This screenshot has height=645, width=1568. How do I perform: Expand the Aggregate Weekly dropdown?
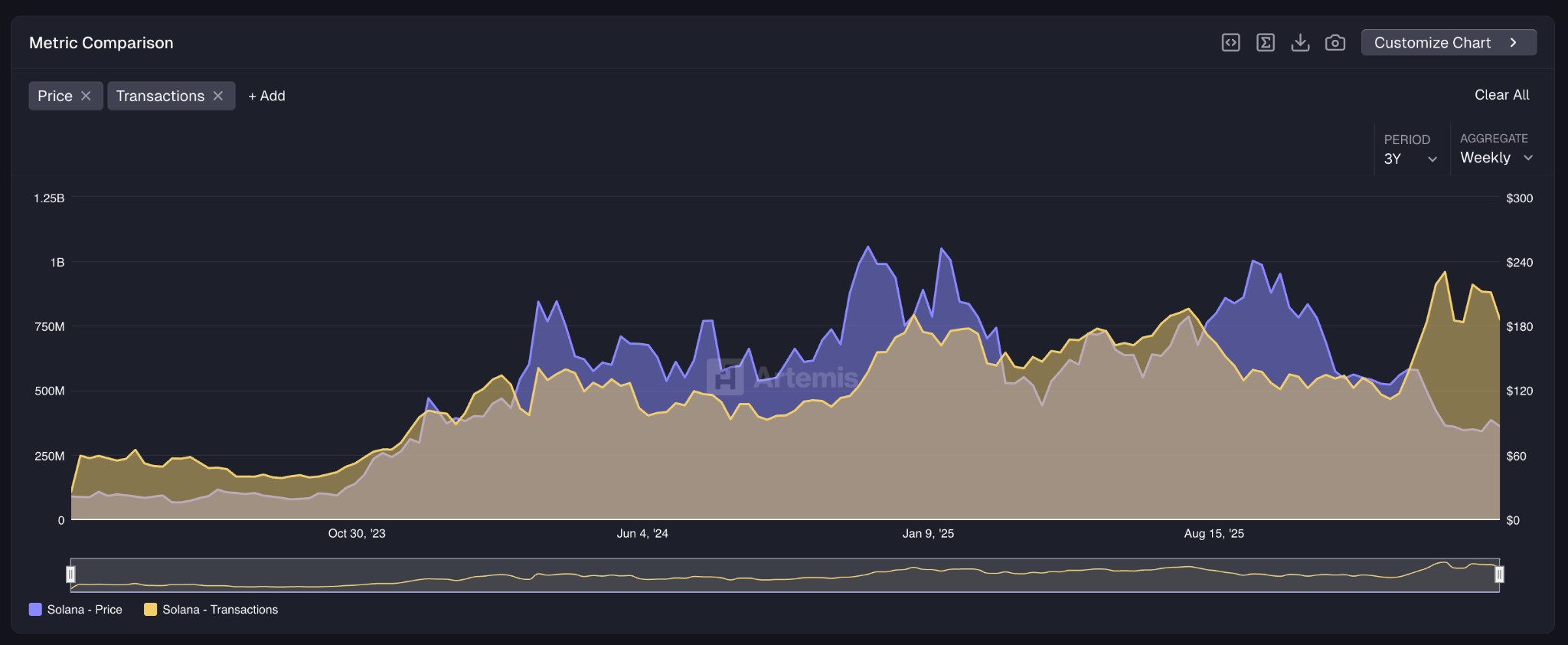pyautogui.click(x=1496, y=158)
